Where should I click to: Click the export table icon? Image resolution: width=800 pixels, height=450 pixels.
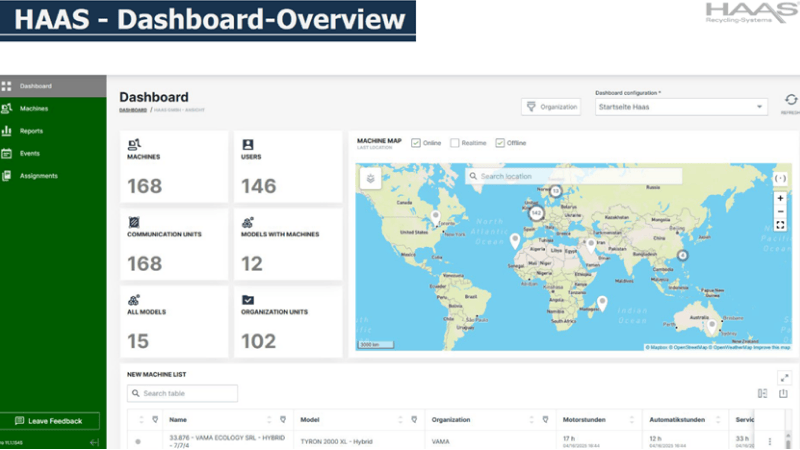point(784,394)
